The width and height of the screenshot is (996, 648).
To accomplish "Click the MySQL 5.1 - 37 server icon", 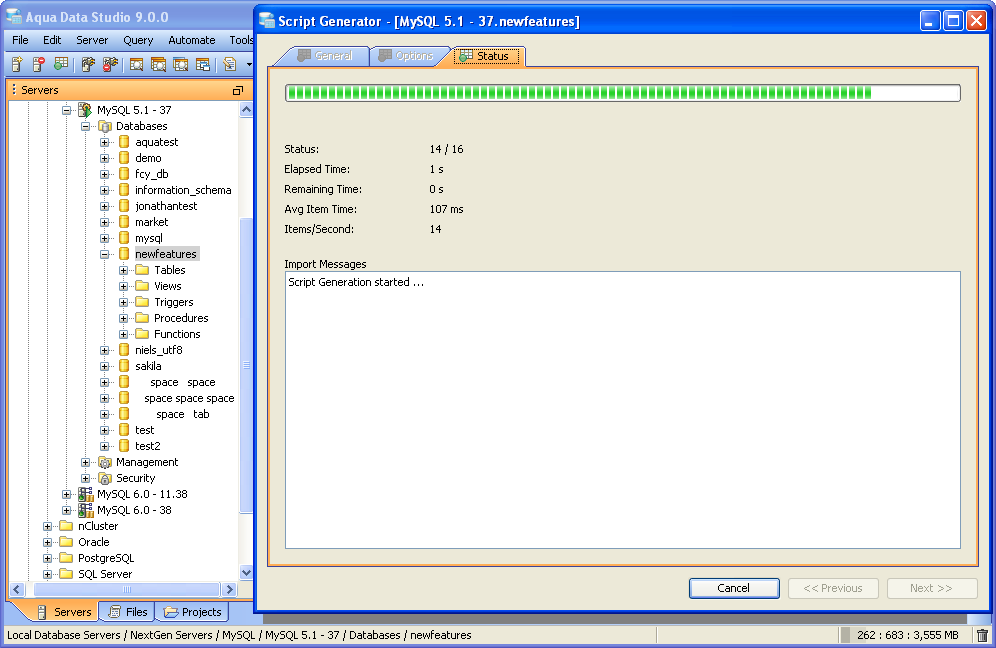I will [x=85, y=110].
